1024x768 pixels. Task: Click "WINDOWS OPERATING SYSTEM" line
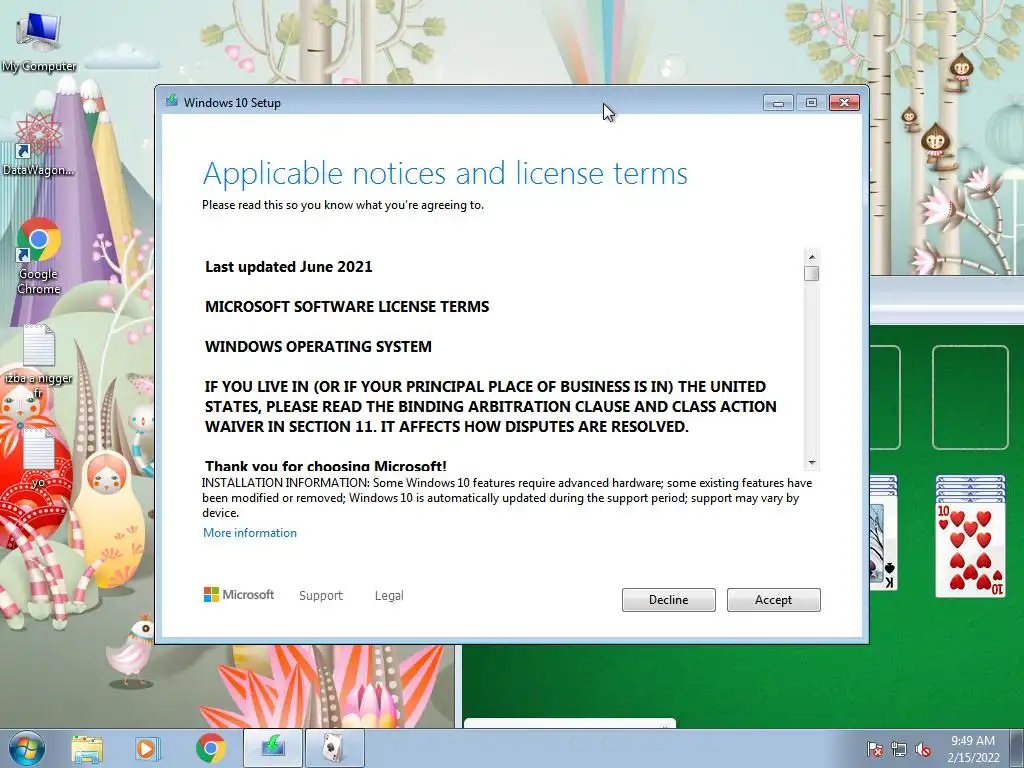(x=318, y=346)
